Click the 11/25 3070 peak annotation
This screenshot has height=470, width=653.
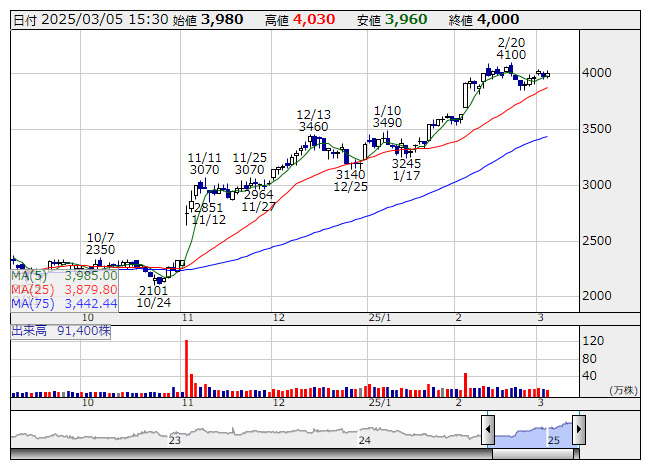pos(249,164)
